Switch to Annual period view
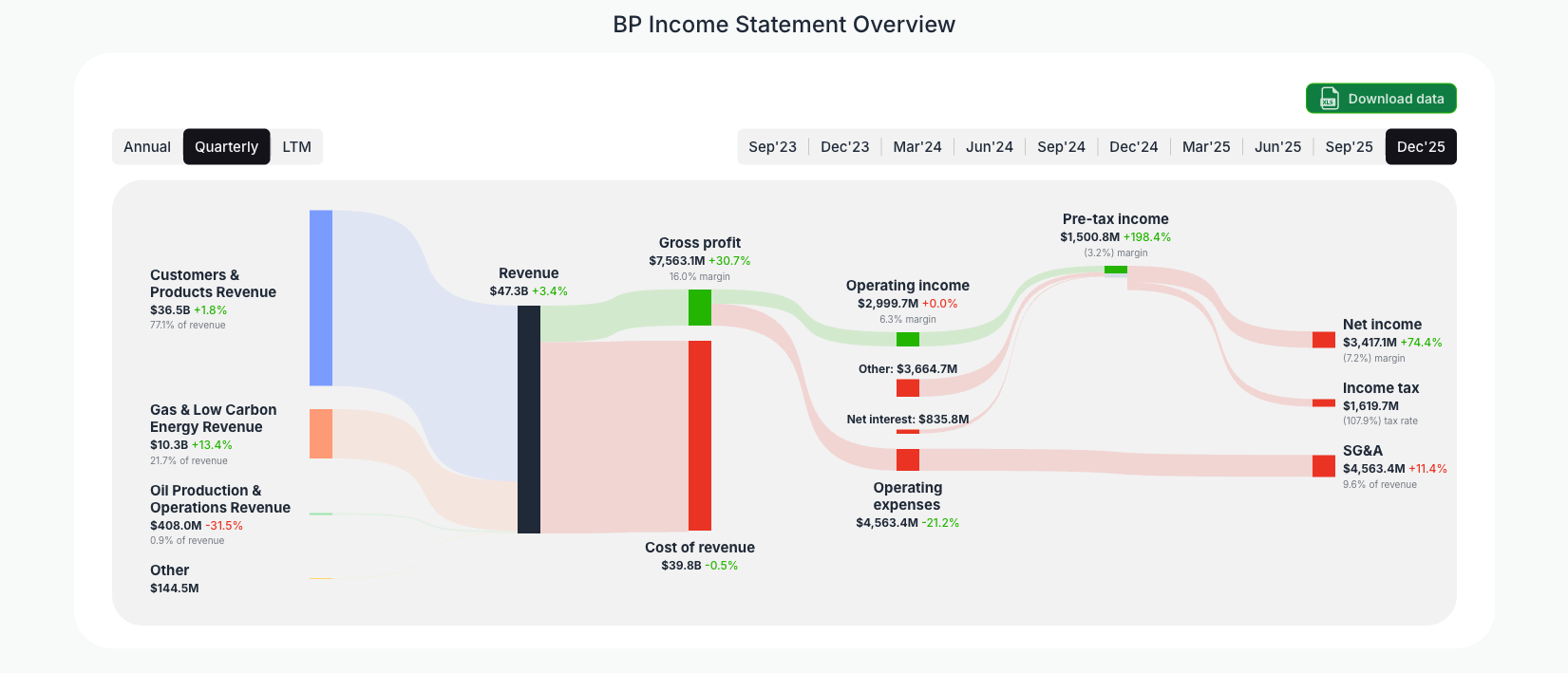Viewport: 1568px width, 673px height. pyautogui.click(x=147, y=146)
